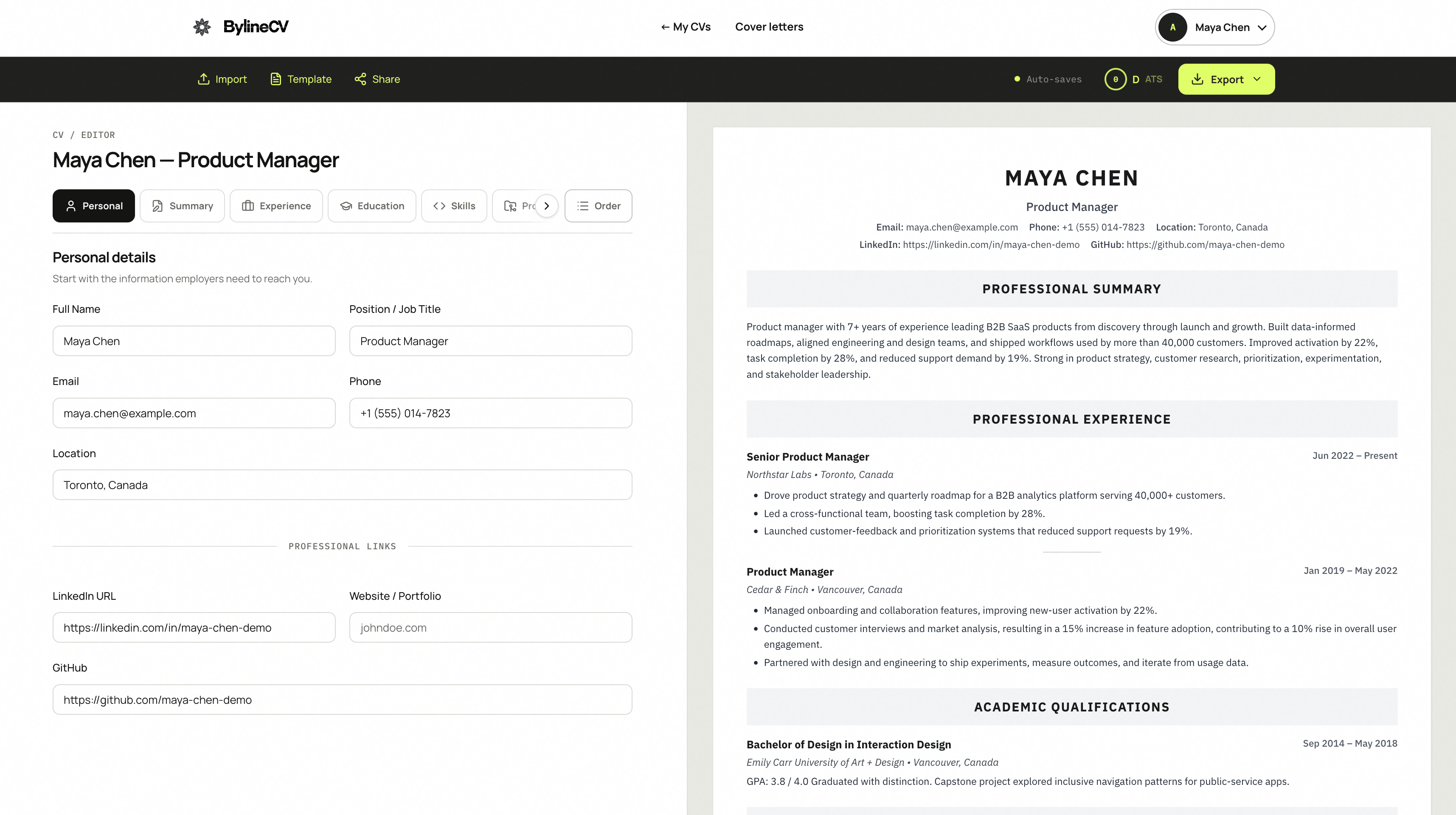This screenshot has width=1456, height=815.
Task: Go back to My CVs
Action: (x=686, y=27)
